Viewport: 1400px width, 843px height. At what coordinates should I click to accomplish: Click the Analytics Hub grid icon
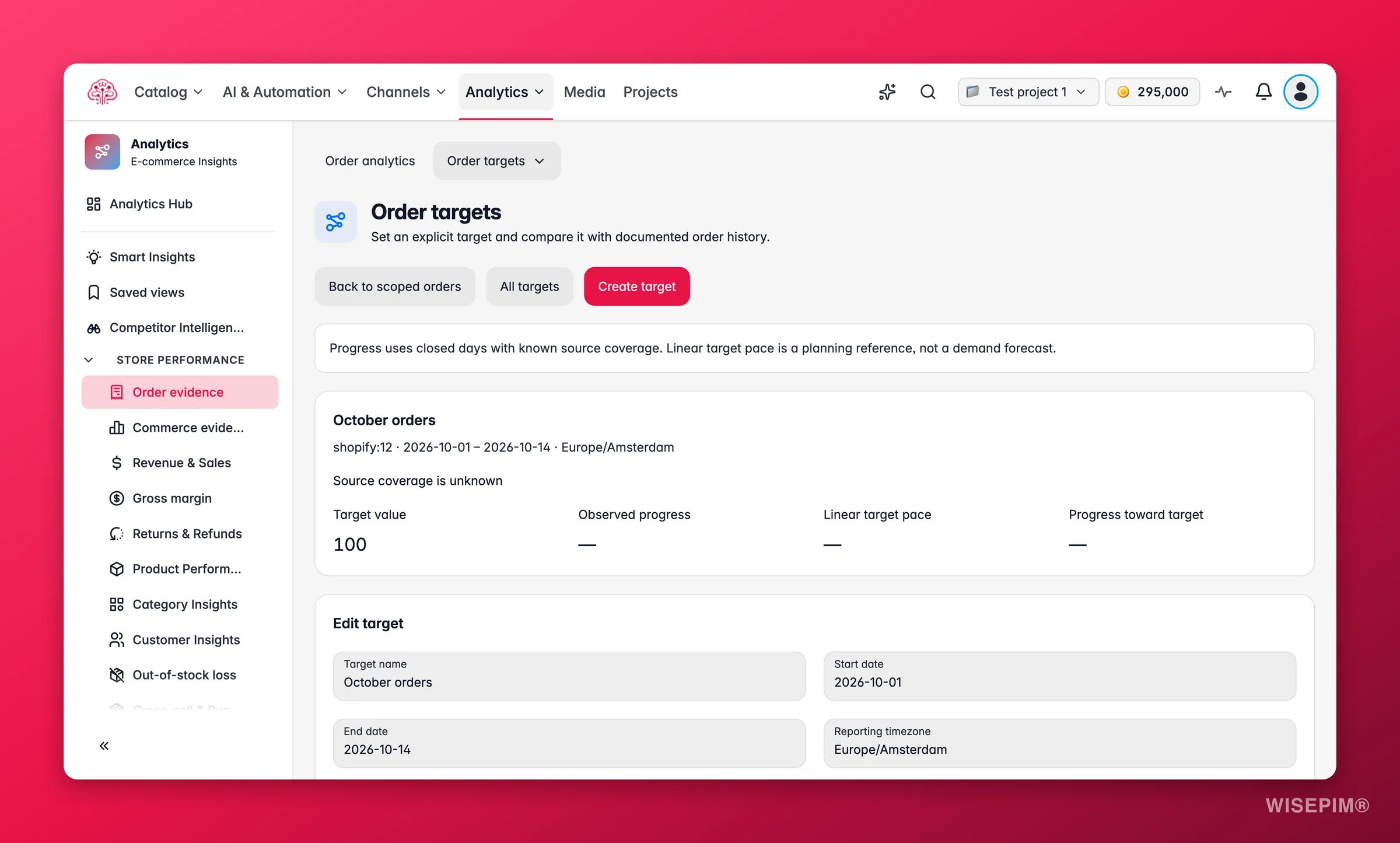(x=93, y=204)
